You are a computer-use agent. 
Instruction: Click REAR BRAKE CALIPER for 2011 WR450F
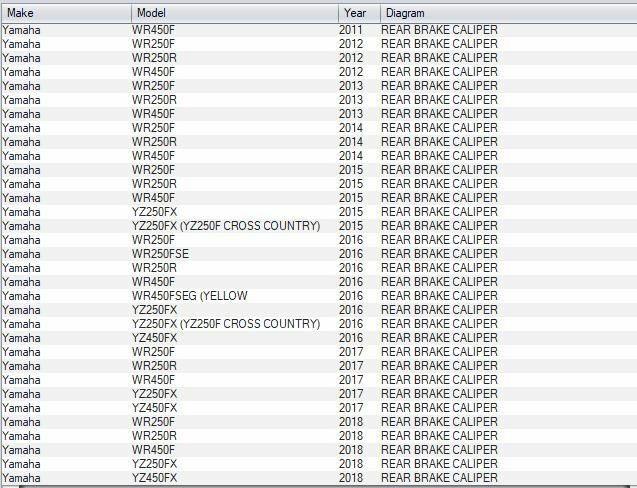click(439, 30)
